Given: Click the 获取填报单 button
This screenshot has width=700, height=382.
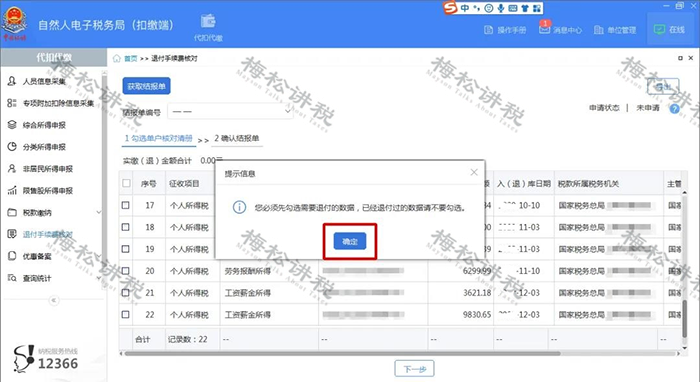Looking at the screenshot, I should pyautogui.click(x=146, y=86).
